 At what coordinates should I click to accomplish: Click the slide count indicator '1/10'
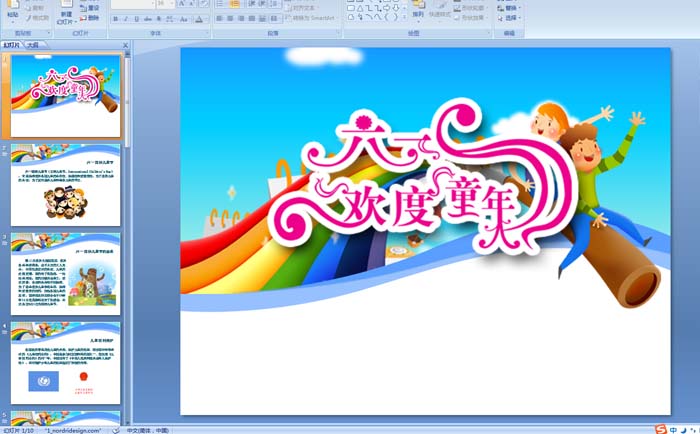click(x=19, y=430)
